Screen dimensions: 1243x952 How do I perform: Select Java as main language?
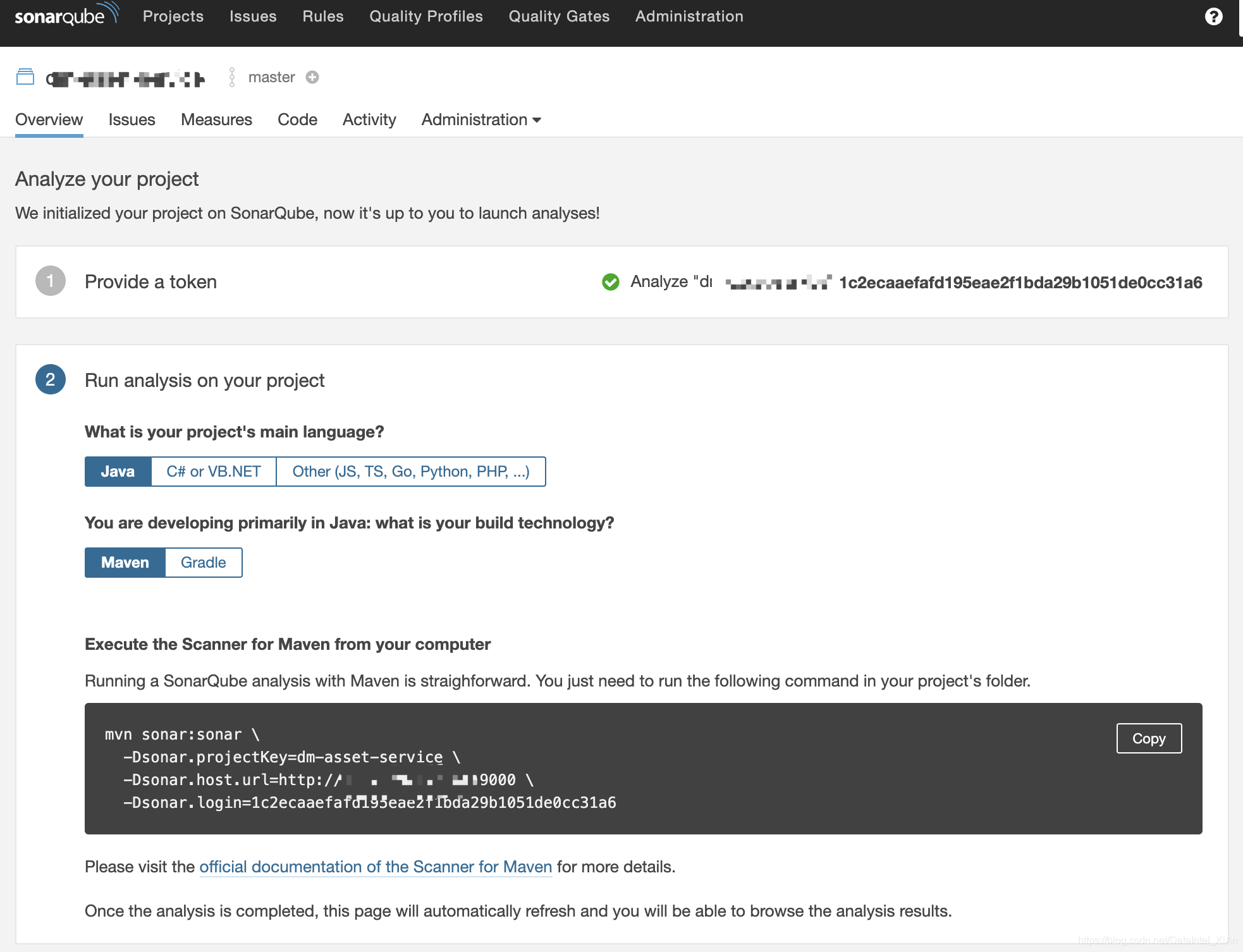118,472
